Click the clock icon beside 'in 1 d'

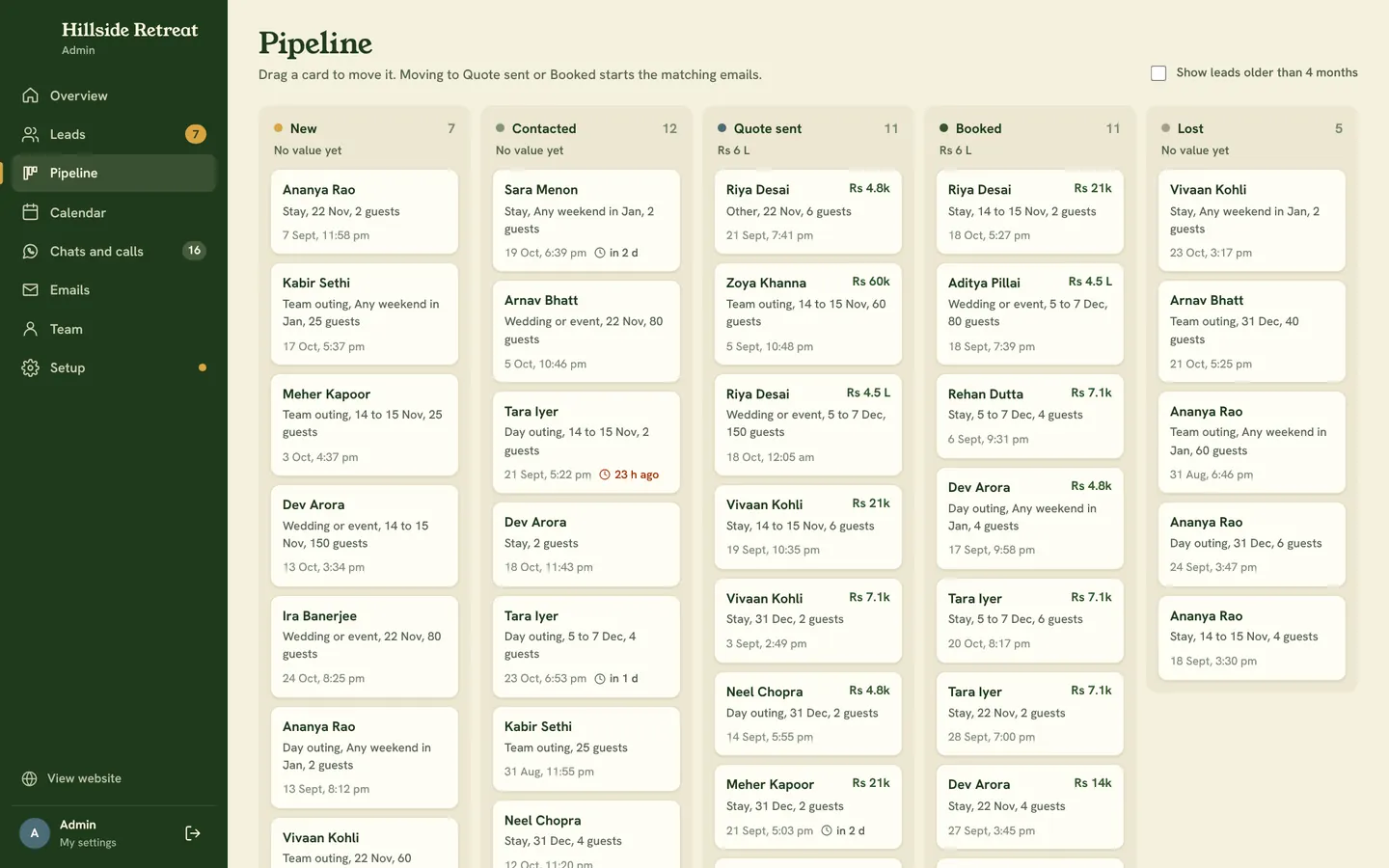click(600, 678)
